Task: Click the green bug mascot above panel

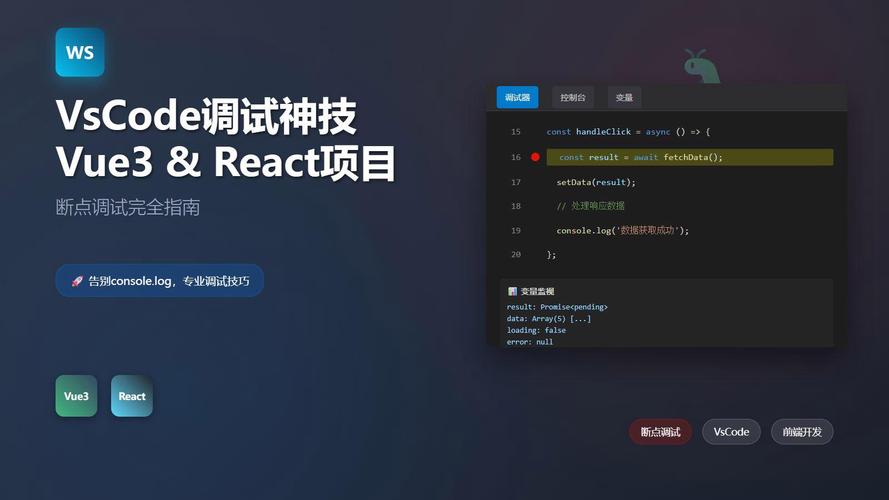Action: pos(701,66)
